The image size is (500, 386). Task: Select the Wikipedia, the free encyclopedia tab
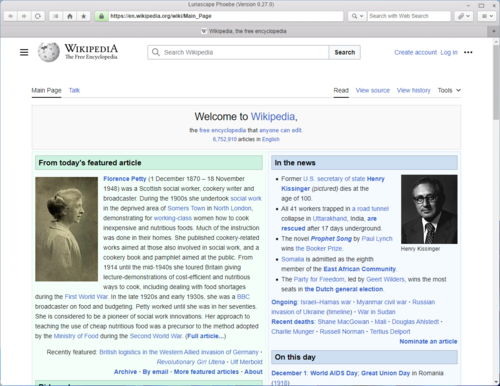[x=244, y=31]
